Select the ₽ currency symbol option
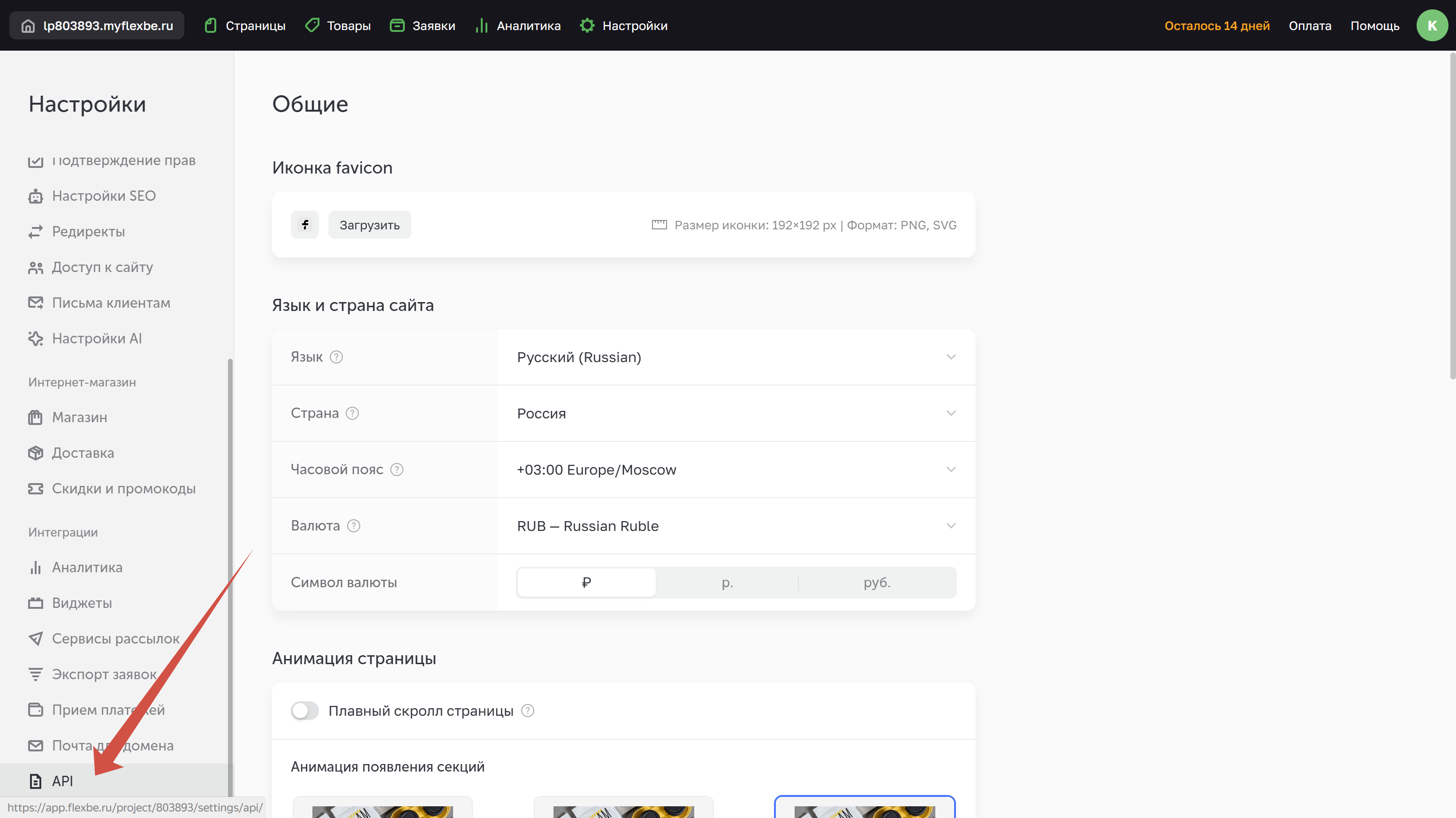1456x818 pixels. (x=586, y=582)
